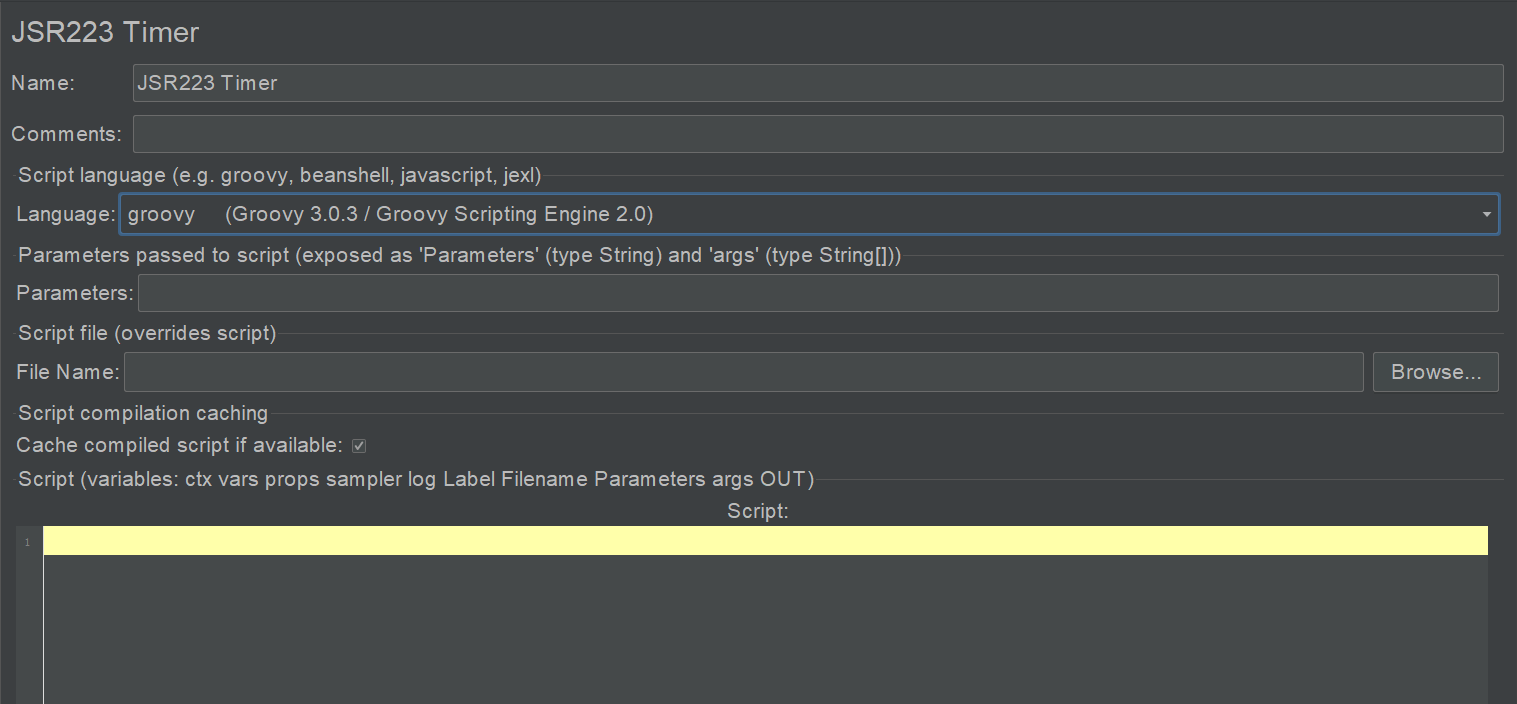Click "Cache compiled script if available" label text
The image size is (1517, 704).
(180, 445)
